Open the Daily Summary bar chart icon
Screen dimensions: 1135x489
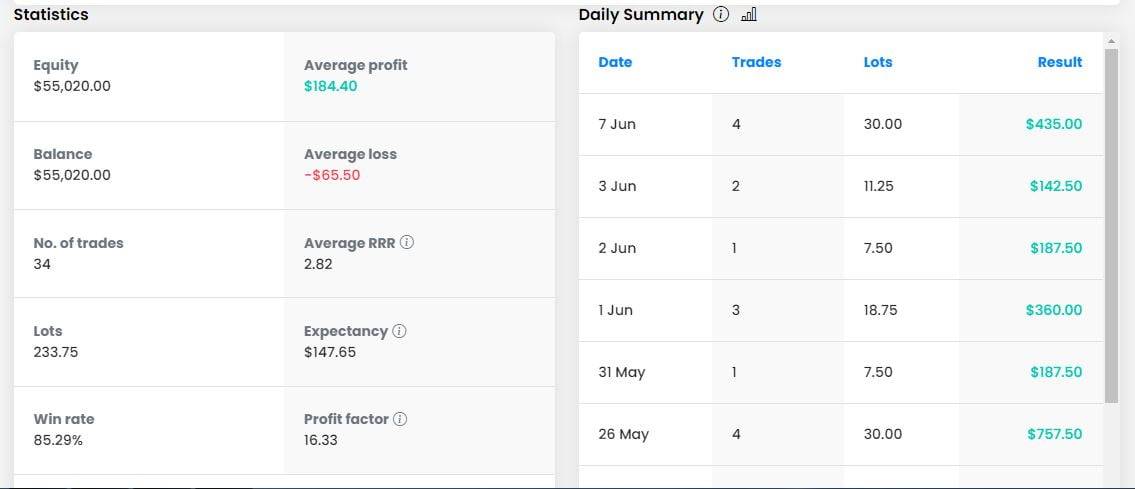(749, 15)
